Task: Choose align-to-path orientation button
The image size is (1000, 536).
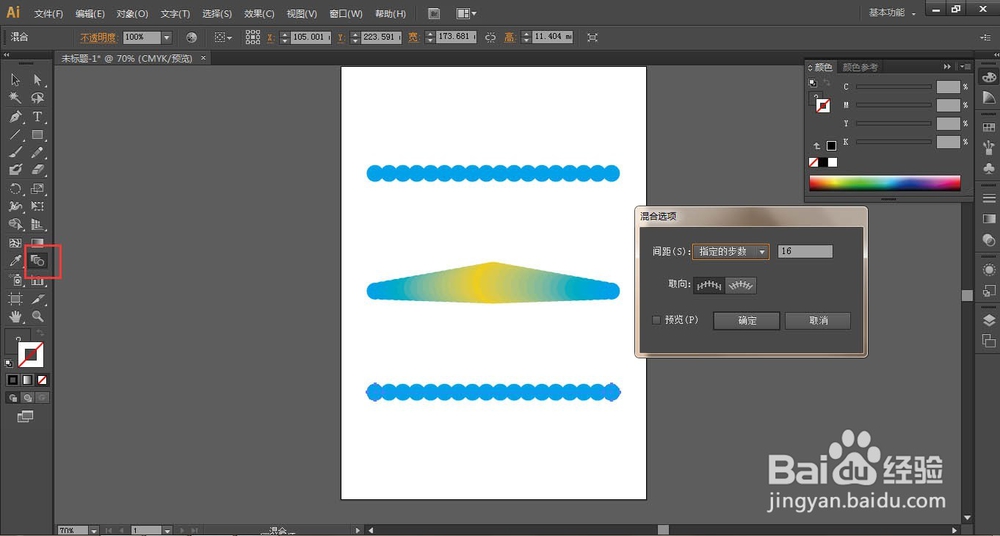Action: point(740,285)
